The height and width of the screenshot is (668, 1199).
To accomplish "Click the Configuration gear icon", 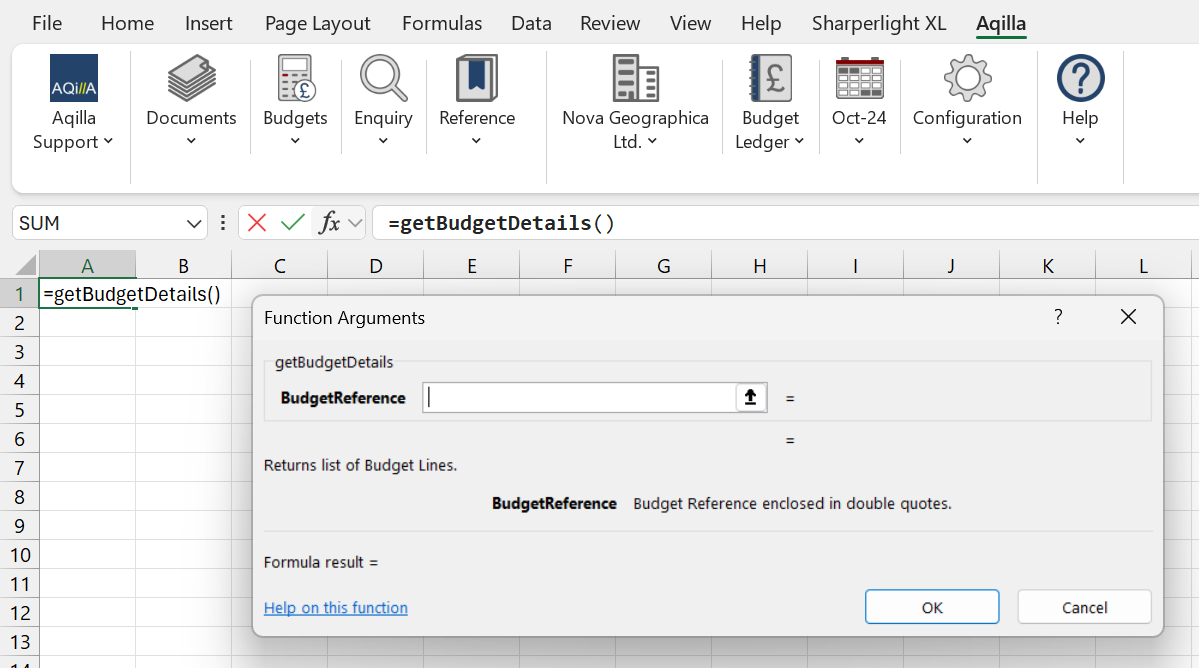I will click(967, 79).
